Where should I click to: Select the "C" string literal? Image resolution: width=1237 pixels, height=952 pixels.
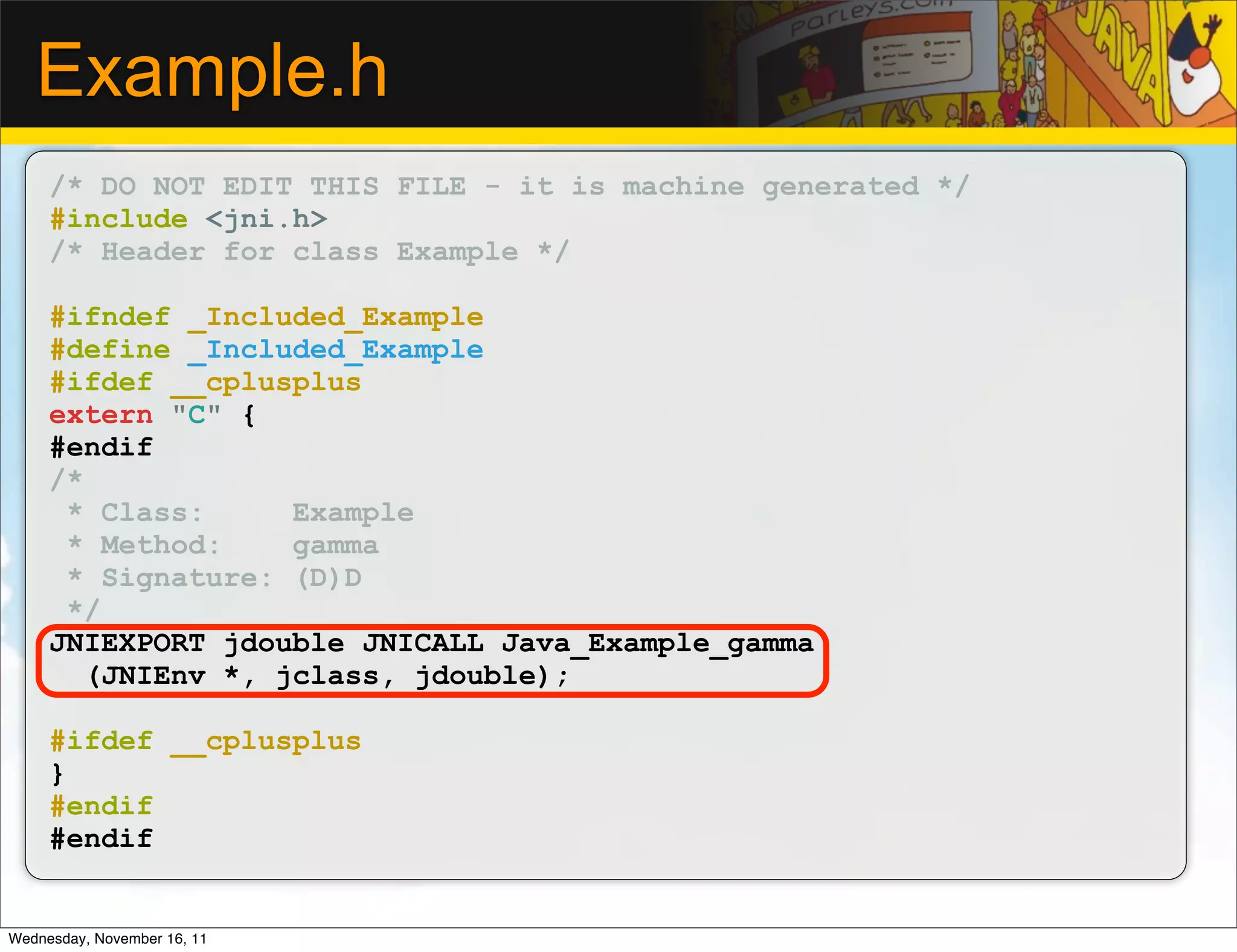click(x=197, y=414)
